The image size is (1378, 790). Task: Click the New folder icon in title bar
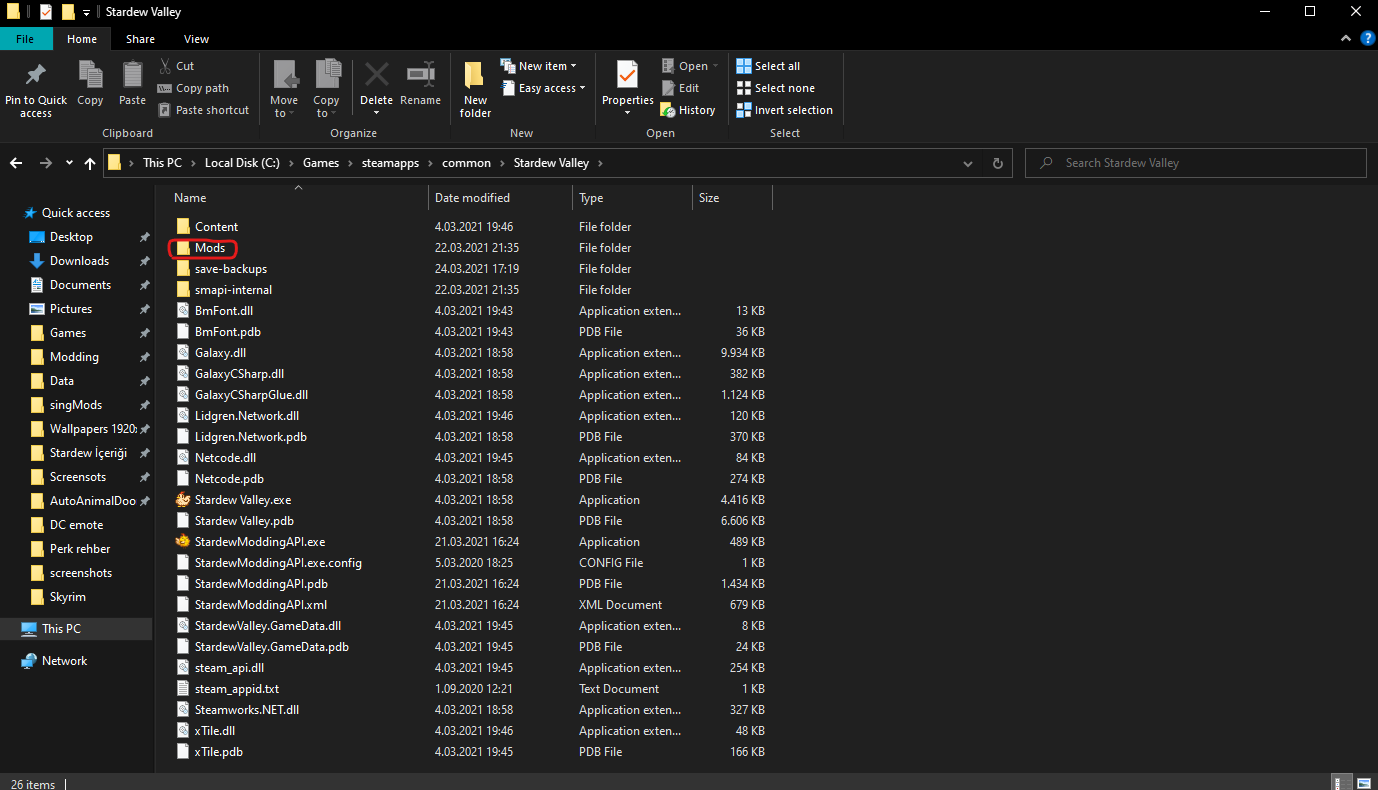tap(68, 12)
